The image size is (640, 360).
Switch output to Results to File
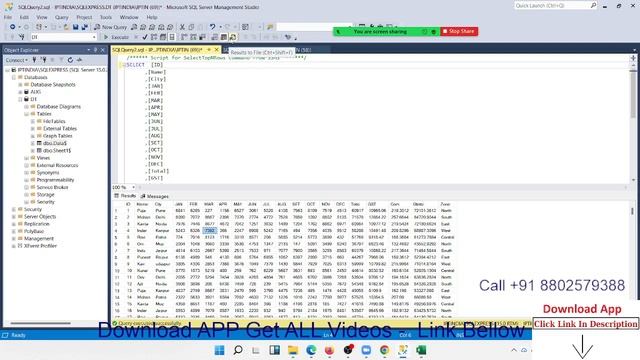click(233, 37)
